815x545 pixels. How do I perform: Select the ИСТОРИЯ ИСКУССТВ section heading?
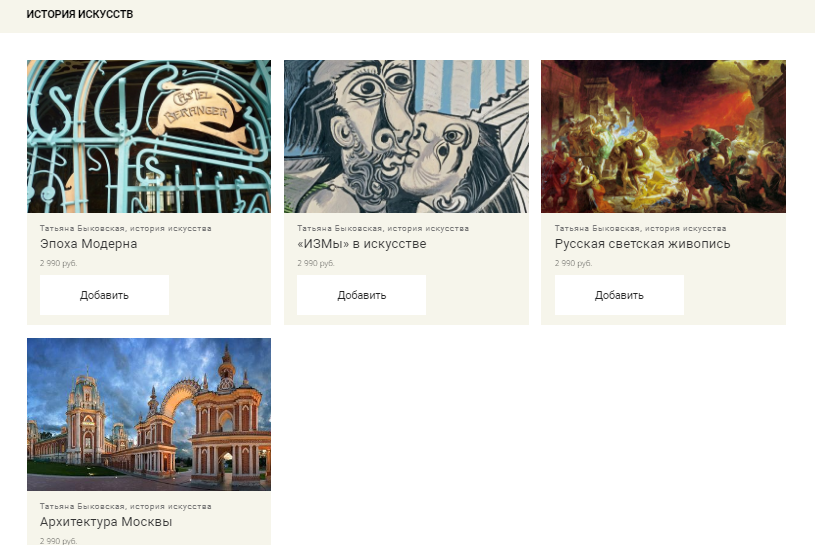tap(80, 15)
